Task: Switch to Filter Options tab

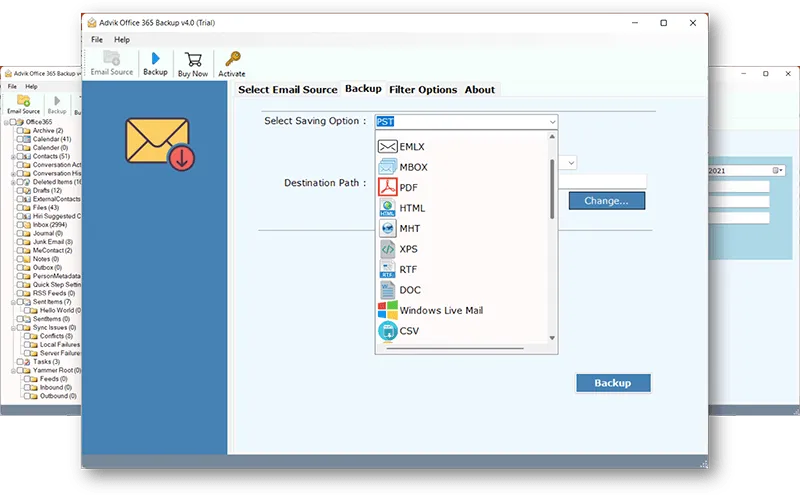Action: [423, 90]
